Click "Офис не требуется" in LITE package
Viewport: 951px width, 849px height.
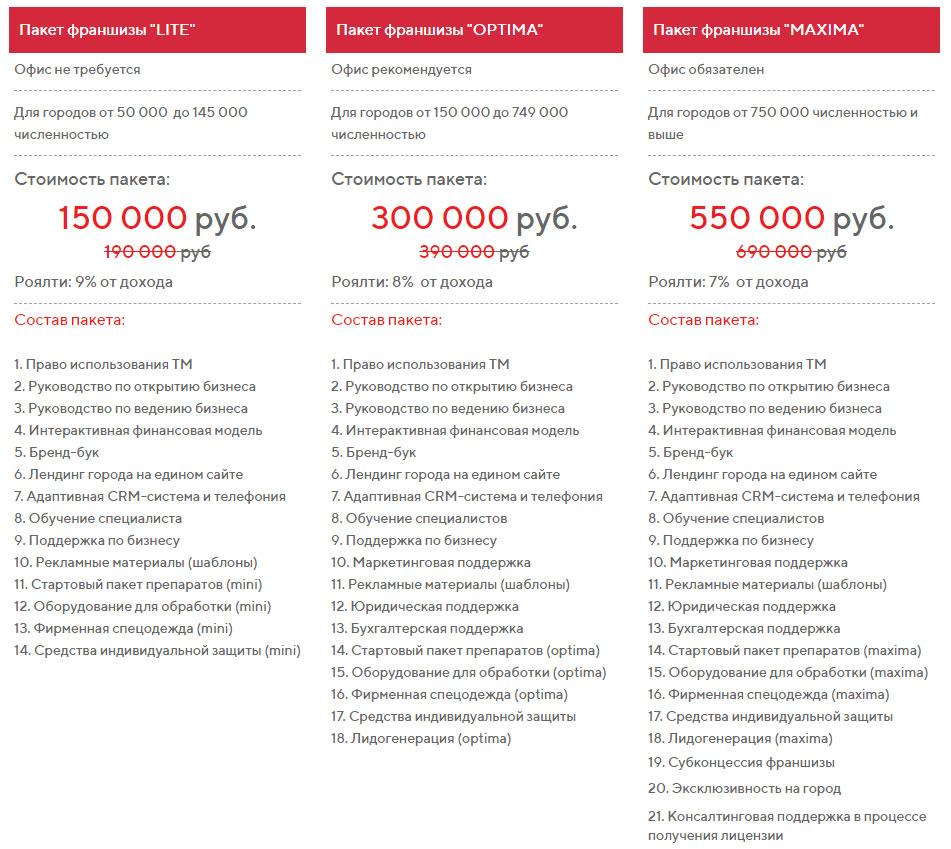(77, 70)
